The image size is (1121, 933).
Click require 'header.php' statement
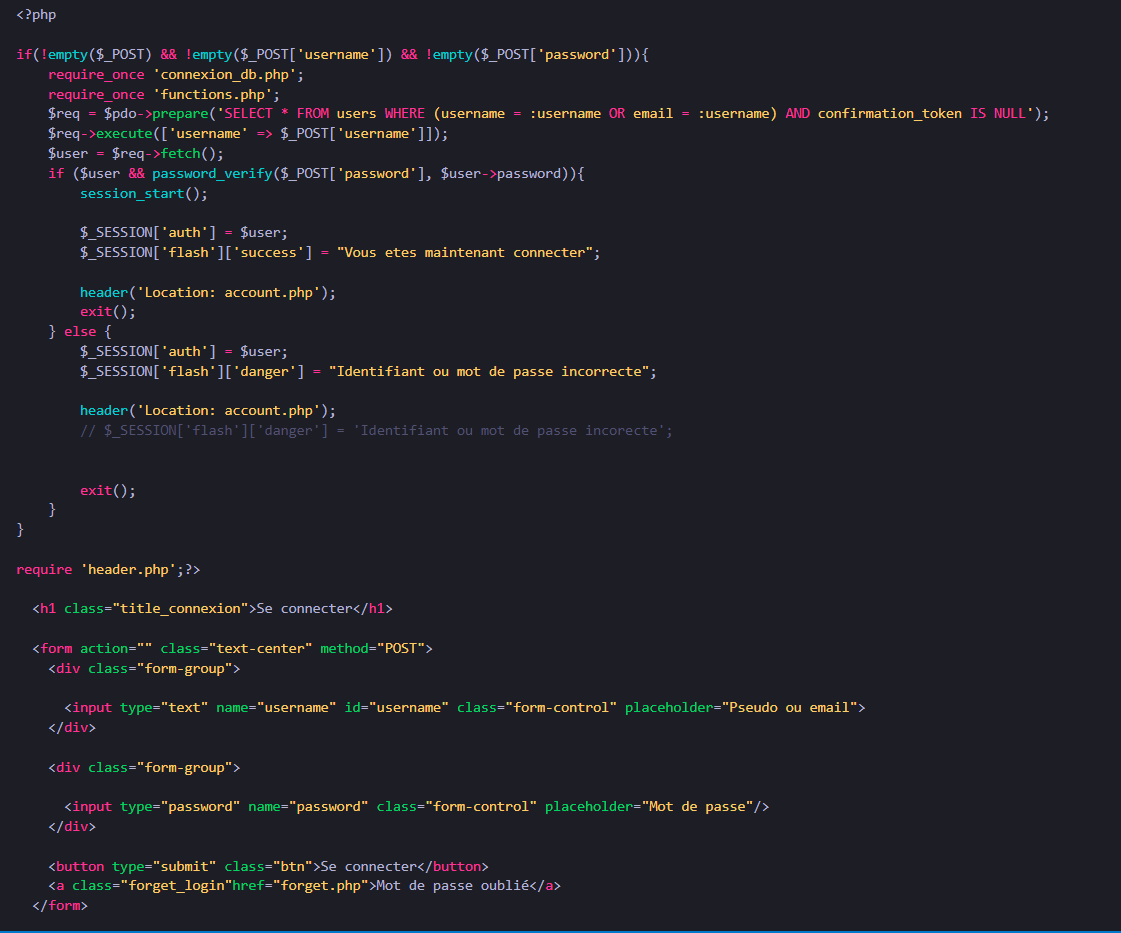tap(100, 570)
